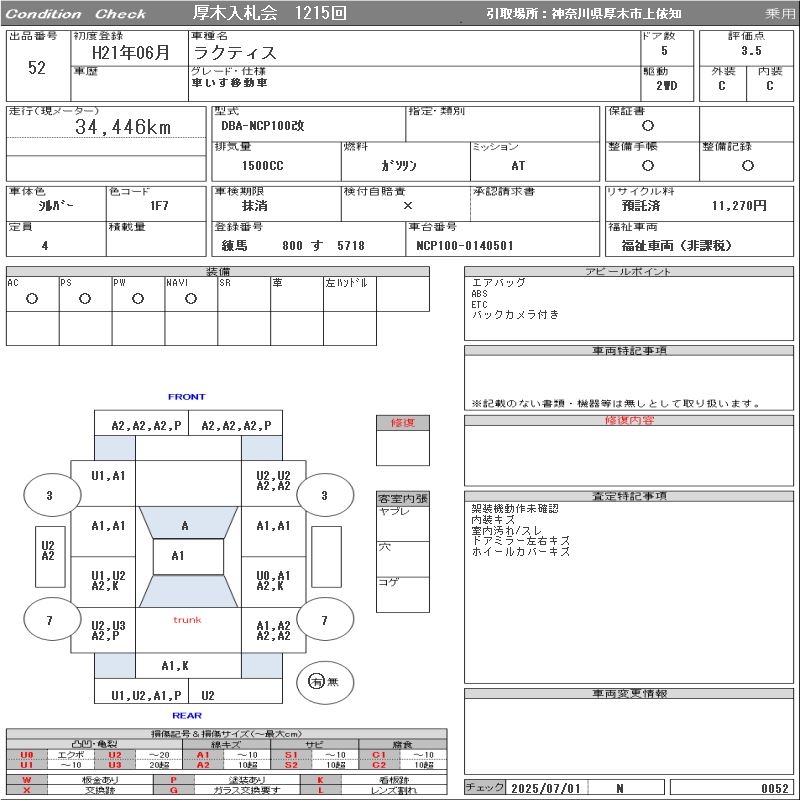The width and height of the screenshot is (800, 800).
Task: Click the 車両変更情報 header bar
Action: coord(629,694)
